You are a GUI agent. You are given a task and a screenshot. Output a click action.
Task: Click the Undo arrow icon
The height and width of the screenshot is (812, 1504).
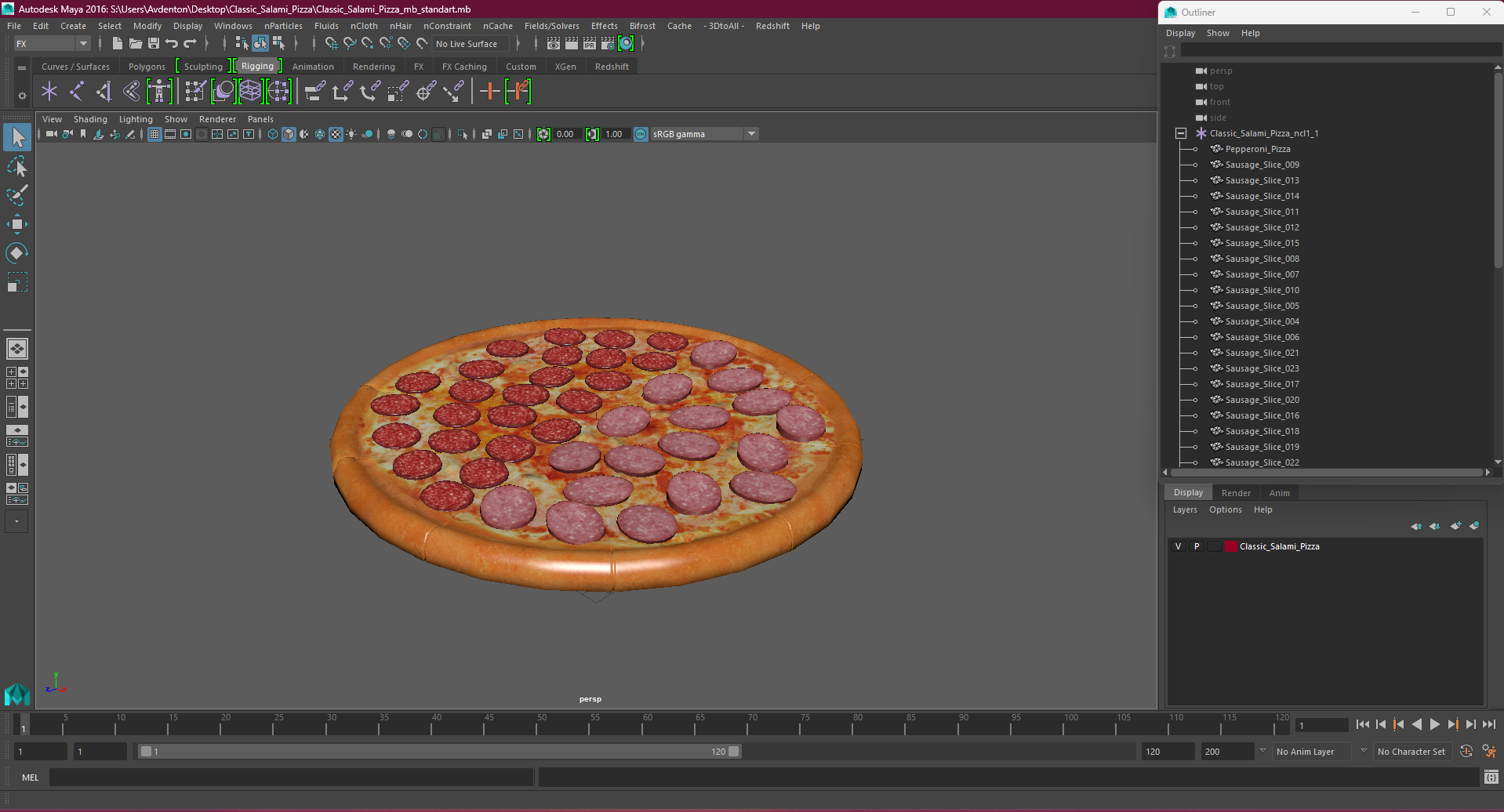(x=172, y=44)
